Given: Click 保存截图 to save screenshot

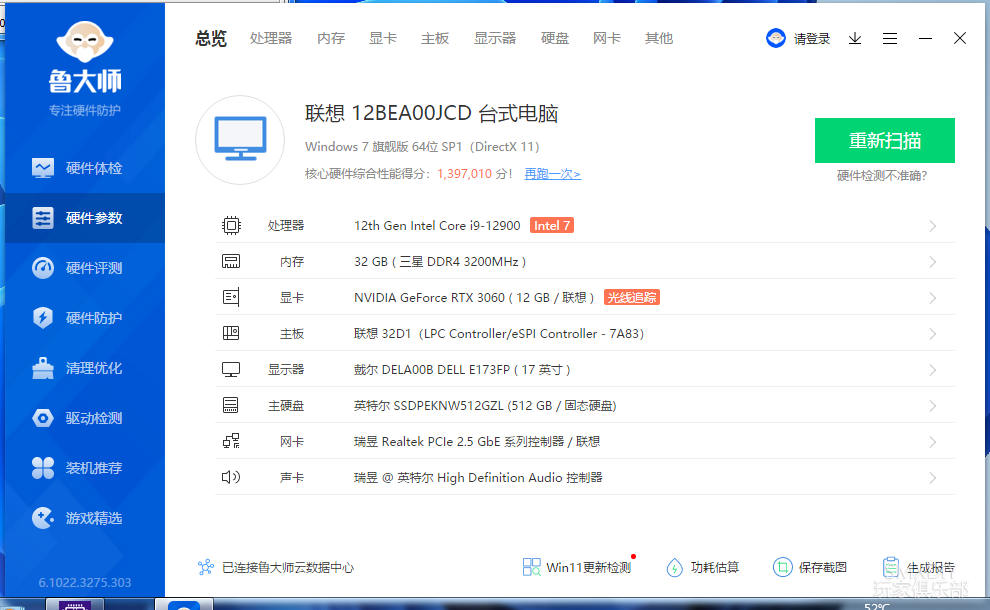Looking at the screenshot, I should 810,567.
